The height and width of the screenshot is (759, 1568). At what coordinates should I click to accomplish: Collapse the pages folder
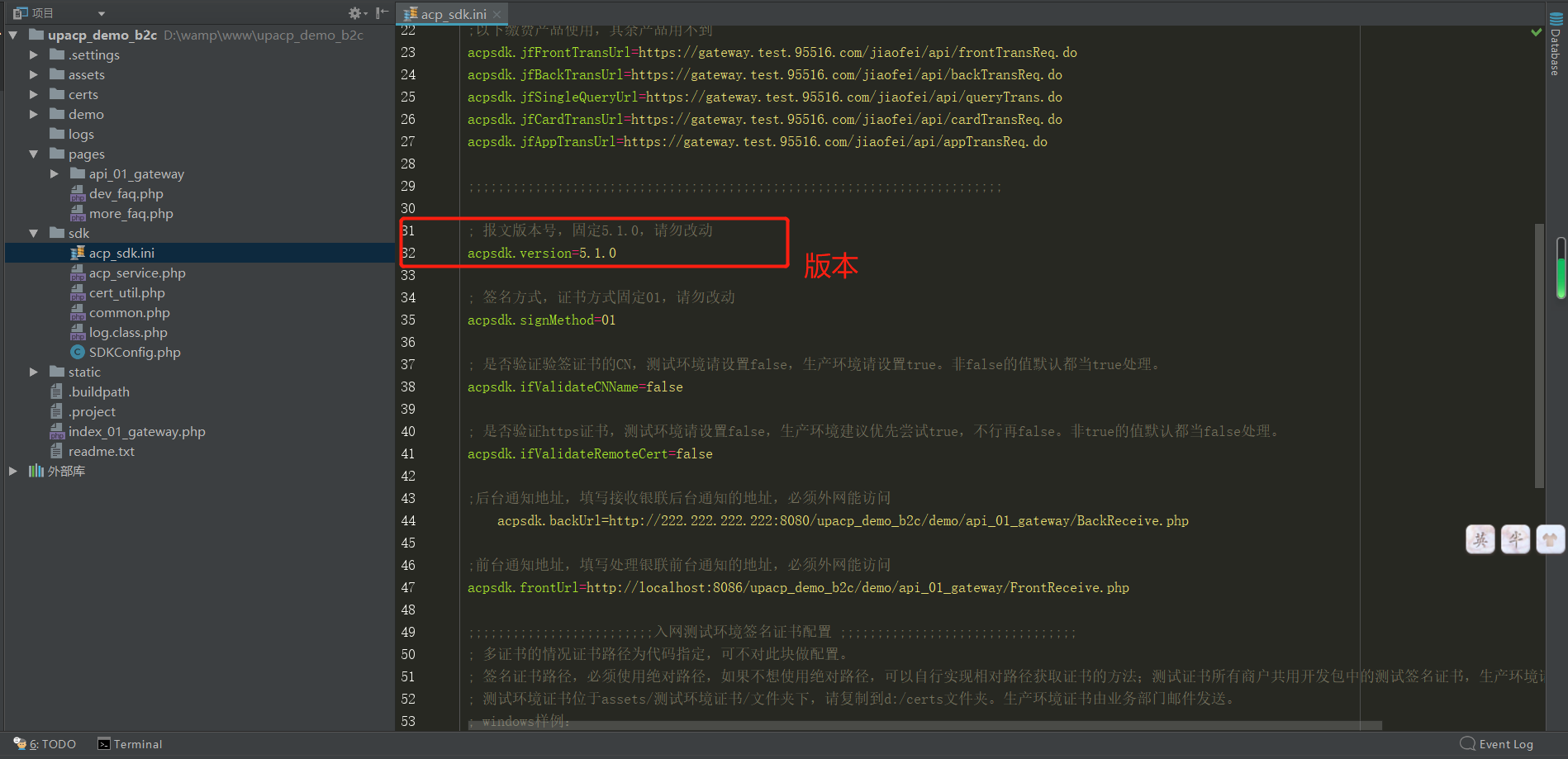click(34, 154)
